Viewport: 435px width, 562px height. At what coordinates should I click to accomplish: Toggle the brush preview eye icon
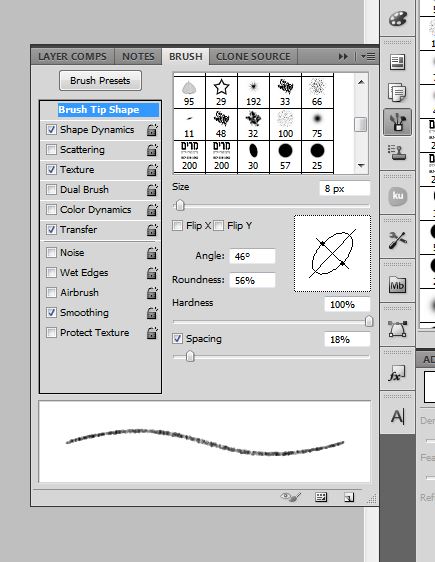tap(290, 497)
